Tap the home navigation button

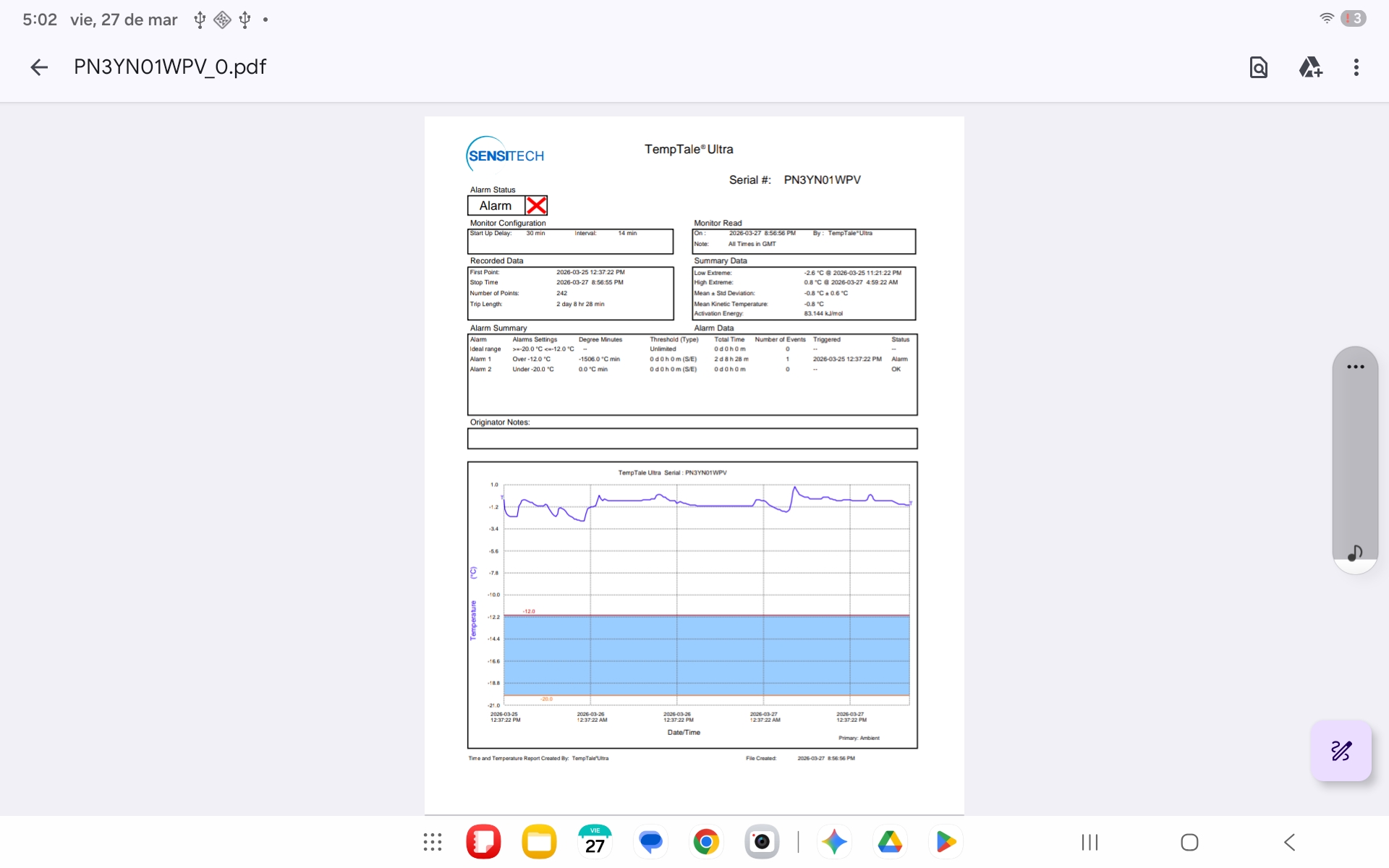[x=1189, y=842]
